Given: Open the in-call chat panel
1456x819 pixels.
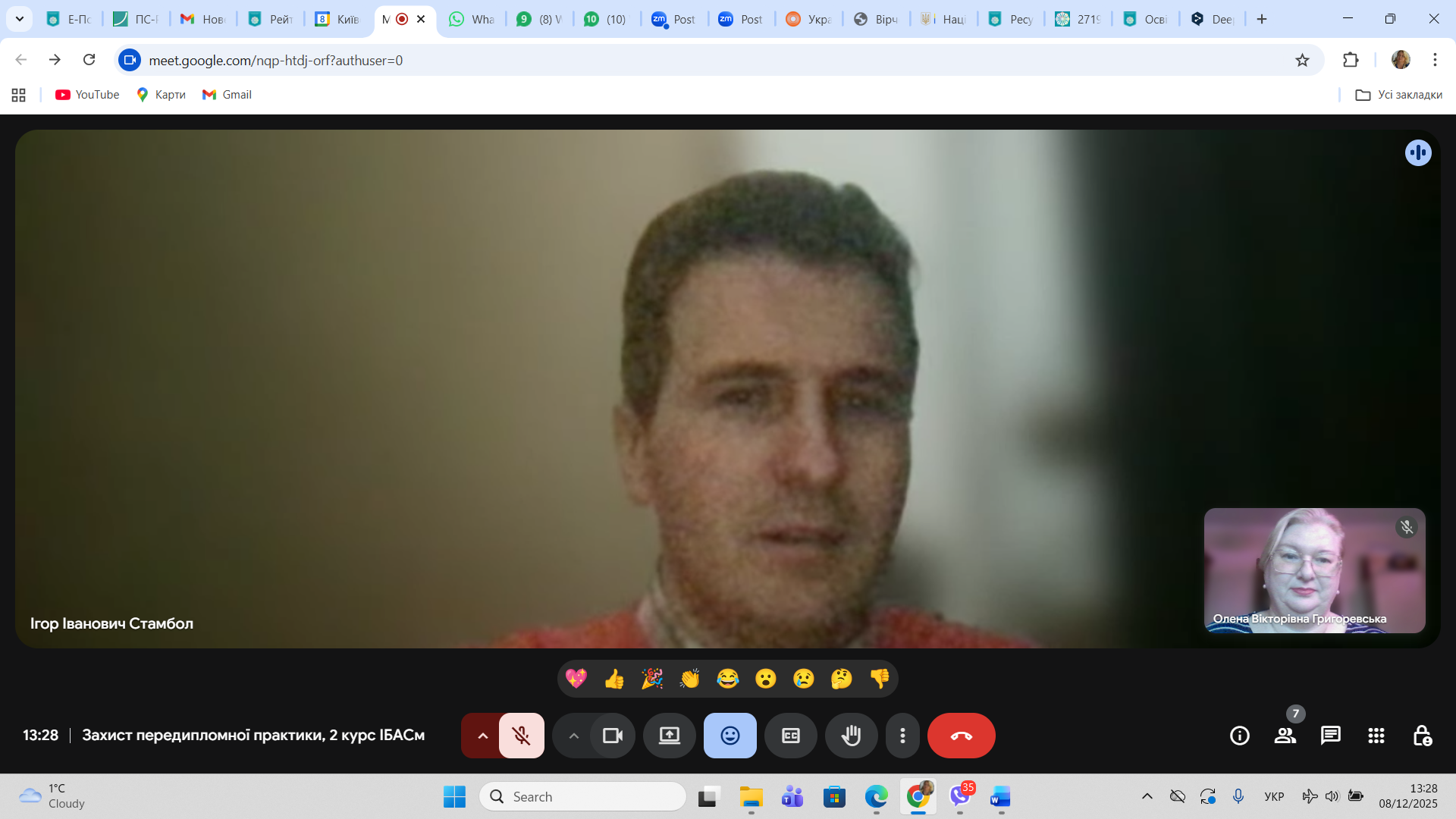Looking at the screenshot, I should coord(1330,736).
